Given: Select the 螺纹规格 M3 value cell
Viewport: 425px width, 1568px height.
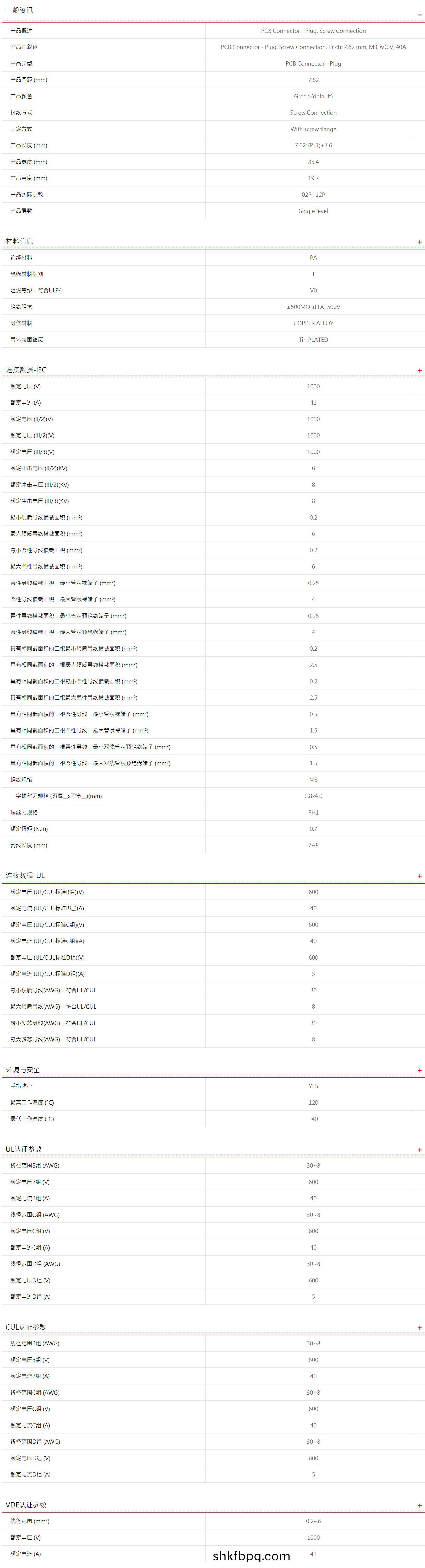Looking at the screenshot, I should point(313,780).
